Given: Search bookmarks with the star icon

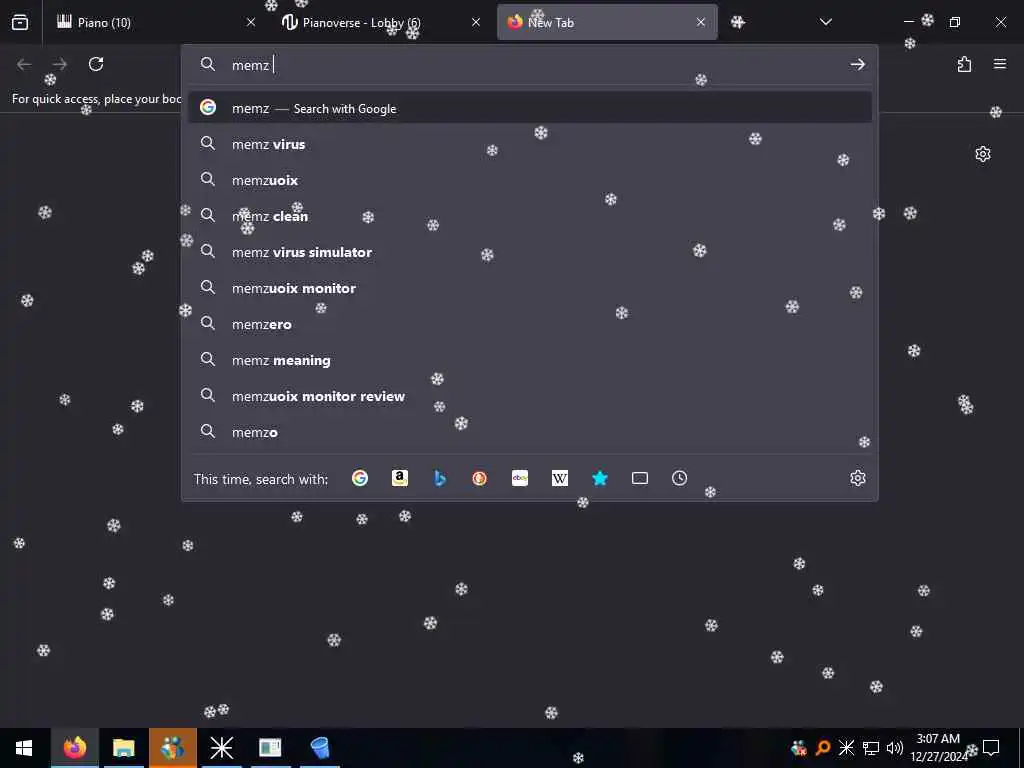Looking at the screenshot, I should coord(600,478).
